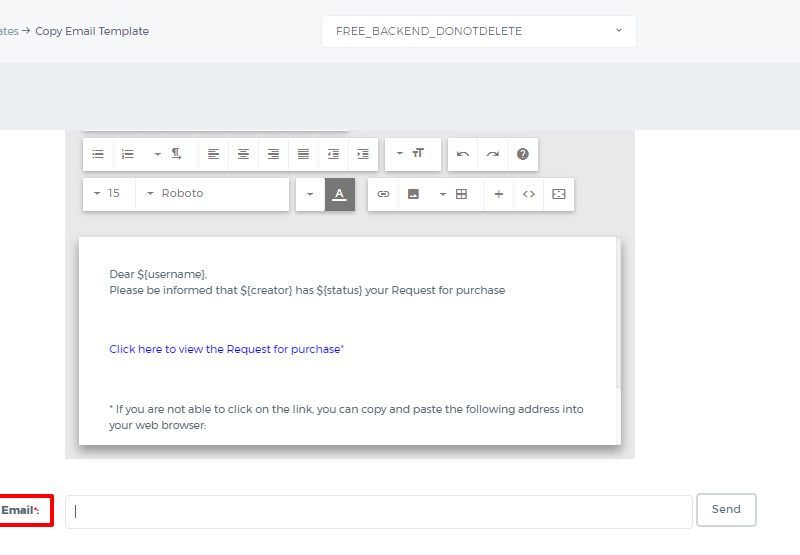Insert a picture into the template
The height and width of the screenshot is (555, 800).
point(413,194)
